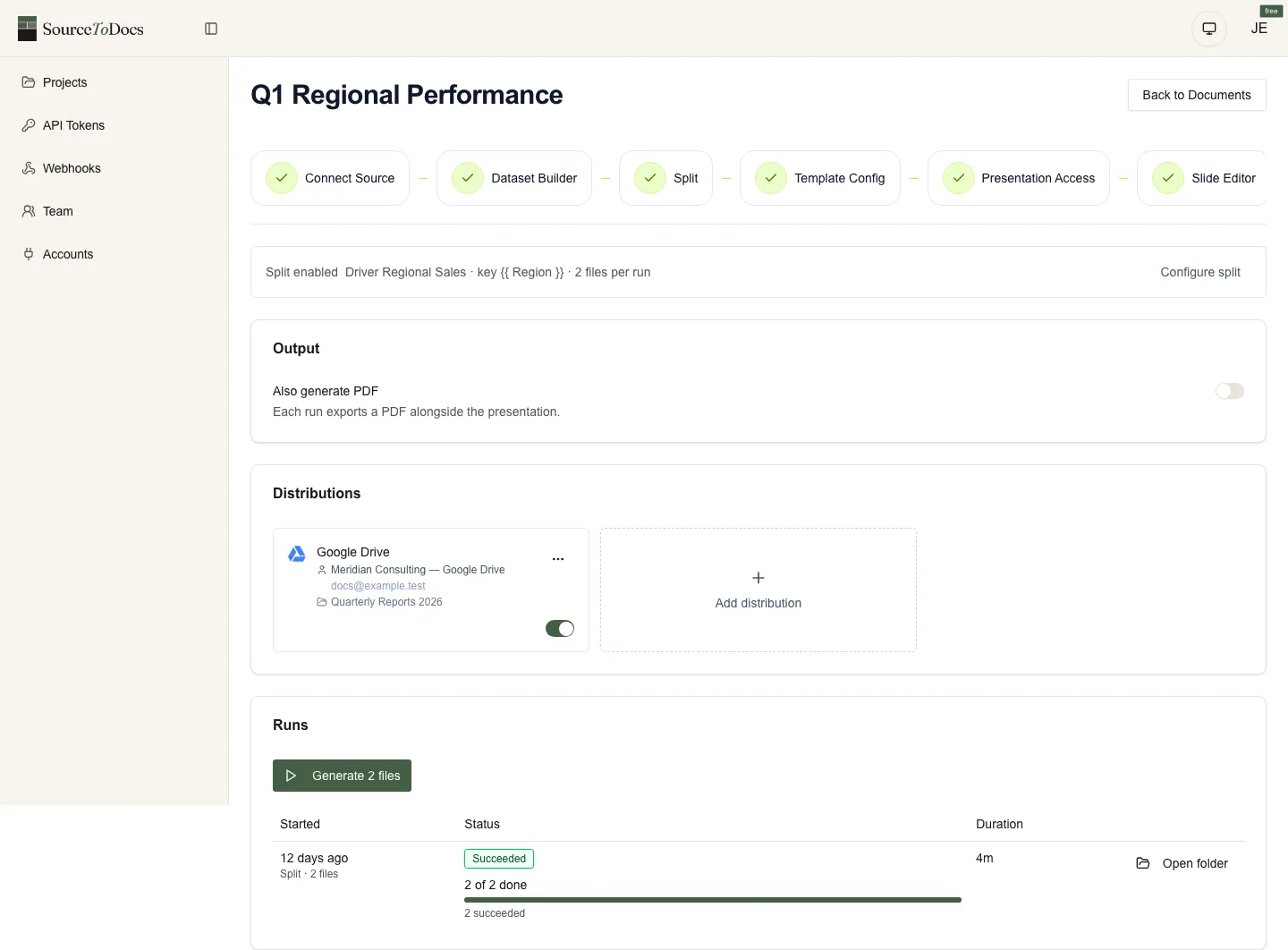Click the Open folder link
Image resolution: width=1288 pixels, height=950 pixels.
(1182, 863)
